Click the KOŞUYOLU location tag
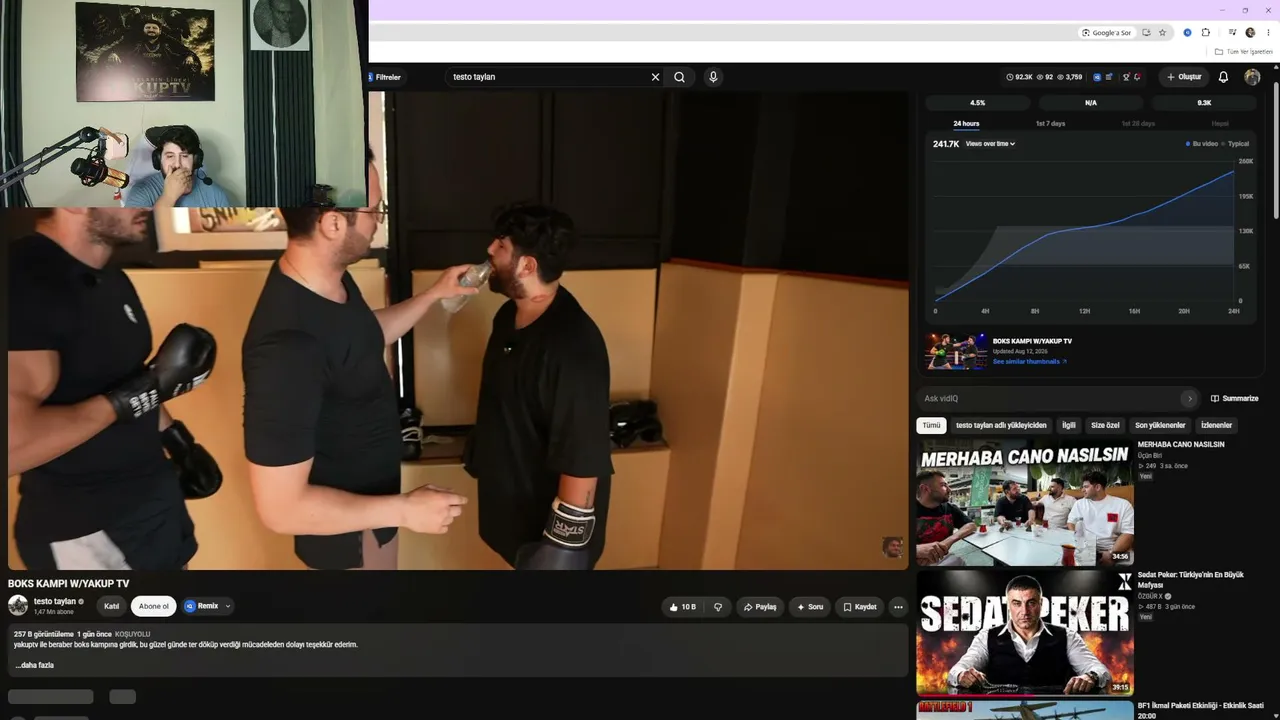Image resolution: width=1280 pixels, height=720 pixels. tap(133, 634)
